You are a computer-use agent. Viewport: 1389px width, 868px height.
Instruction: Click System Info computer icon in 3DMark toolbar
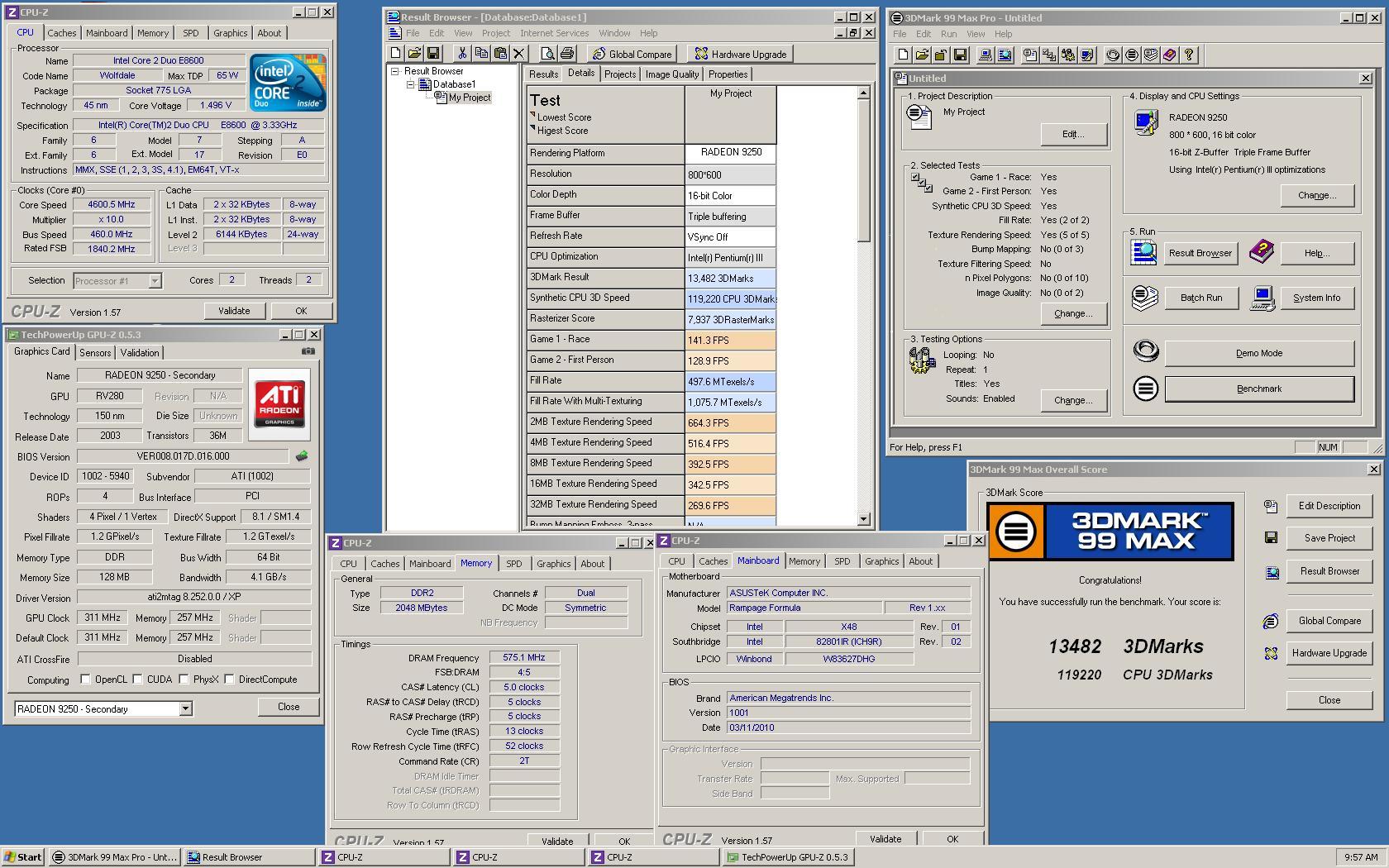point(986,55)
